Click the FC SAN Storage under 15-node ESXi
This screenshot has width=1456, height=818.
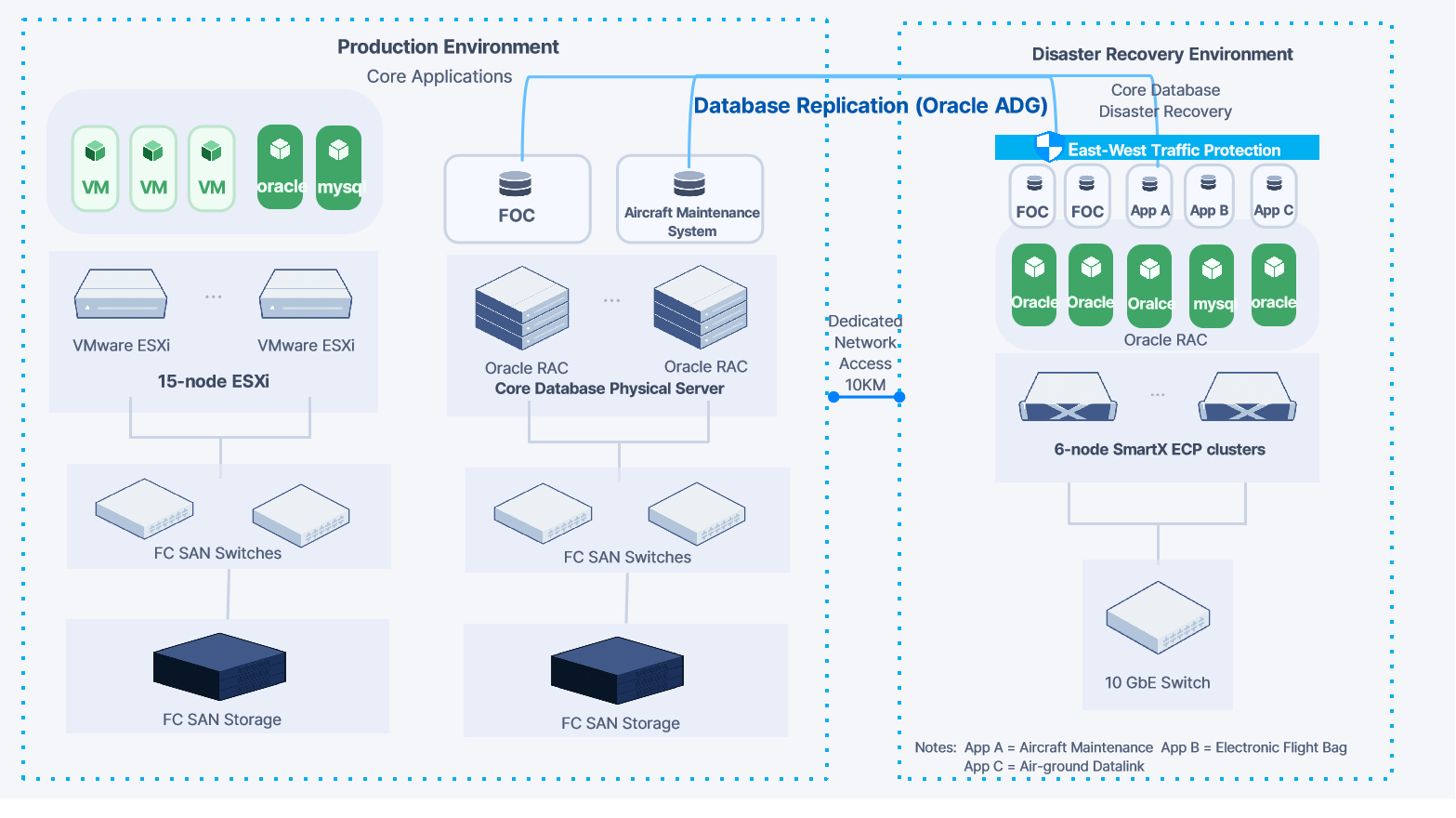(x=220, y=666)
